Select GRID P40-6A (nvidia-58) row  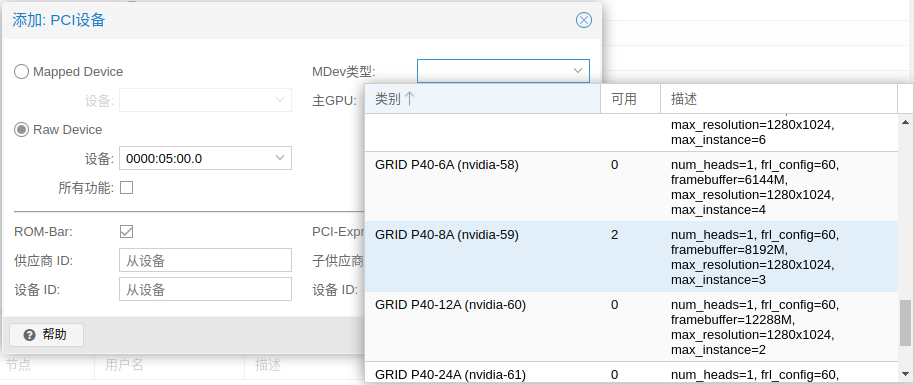[x=631, y=187]
